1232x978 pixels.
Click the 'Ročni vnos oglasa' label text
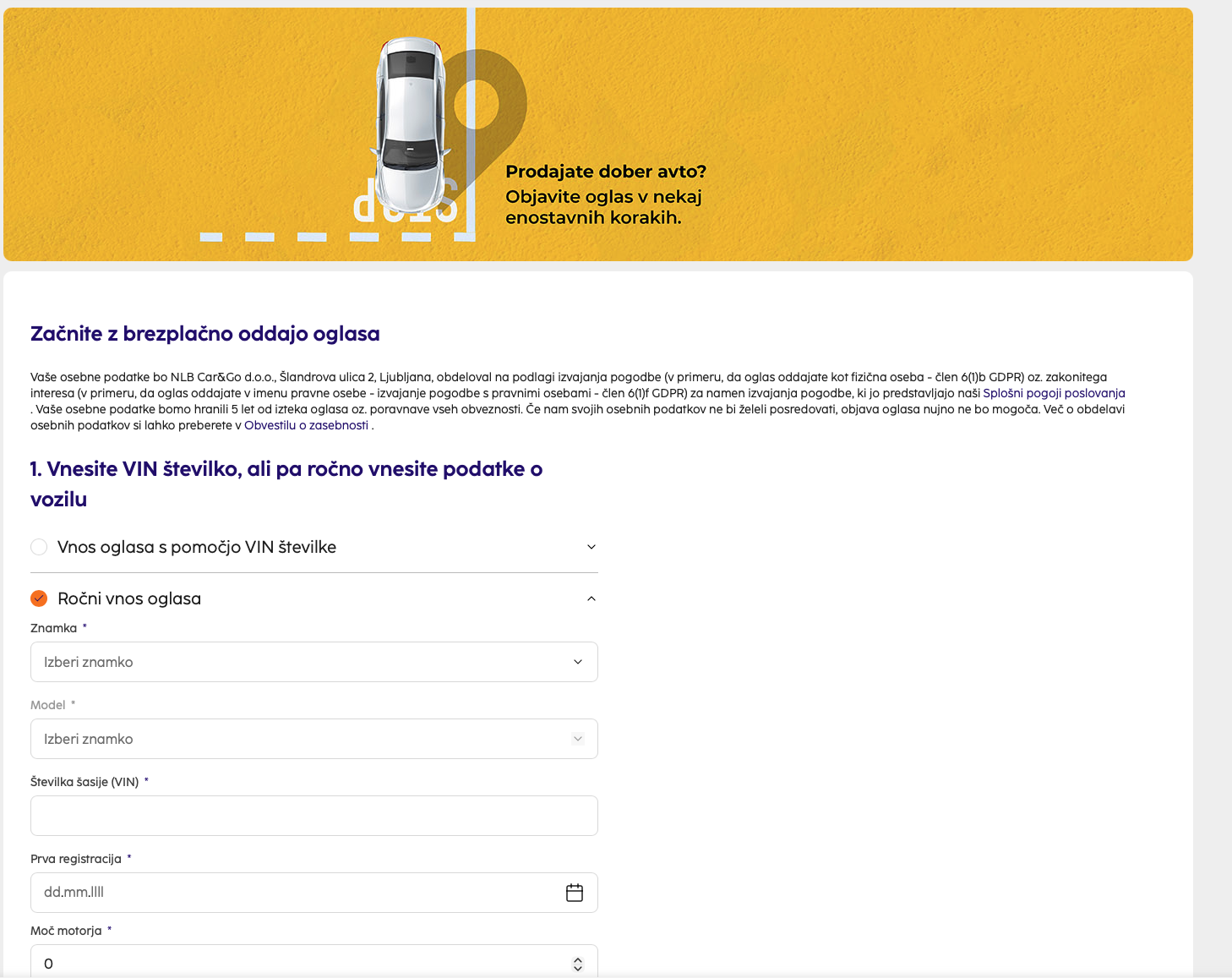pos(129,598)
